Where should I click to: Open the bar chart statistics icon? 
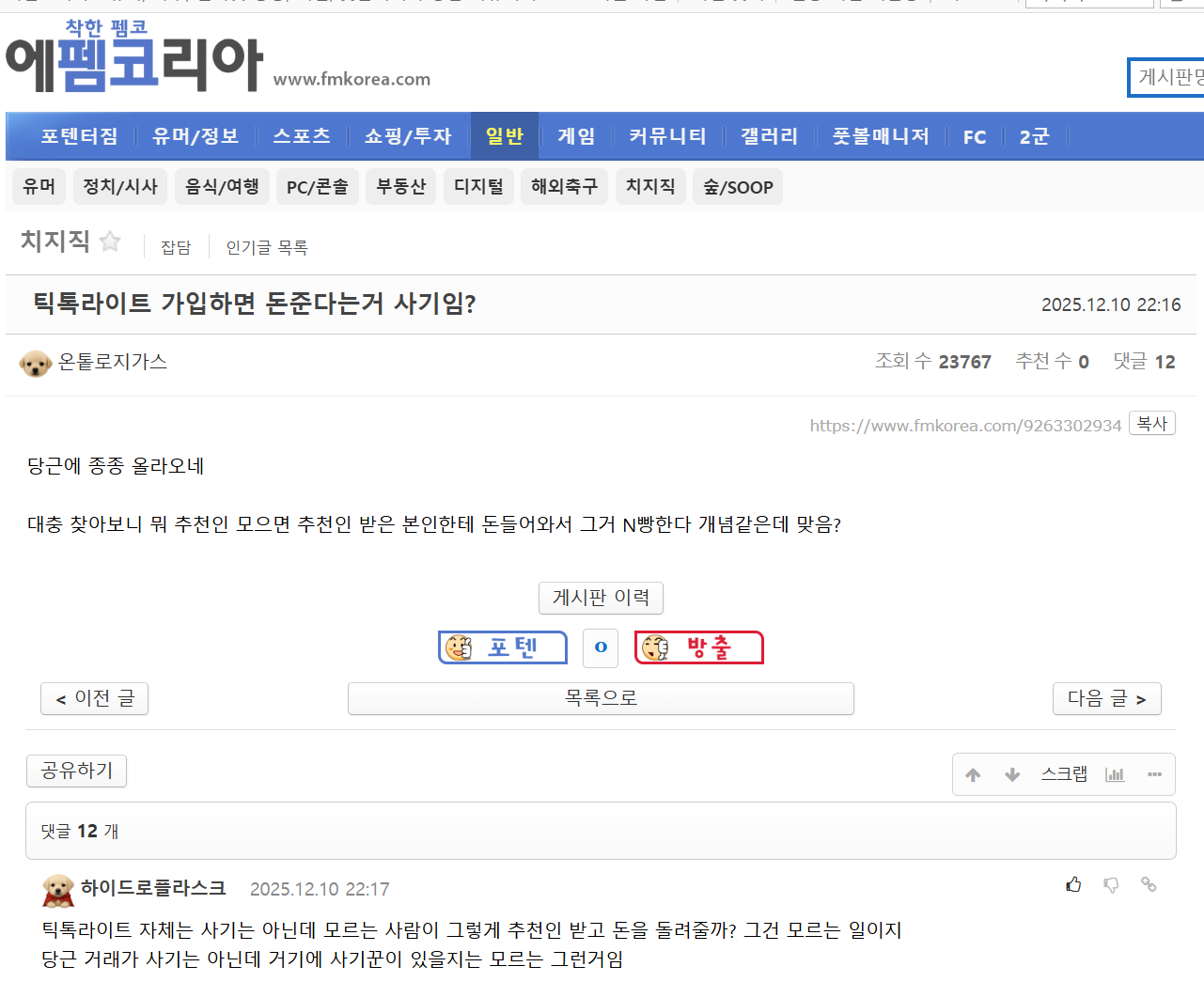coord(1115,775)
